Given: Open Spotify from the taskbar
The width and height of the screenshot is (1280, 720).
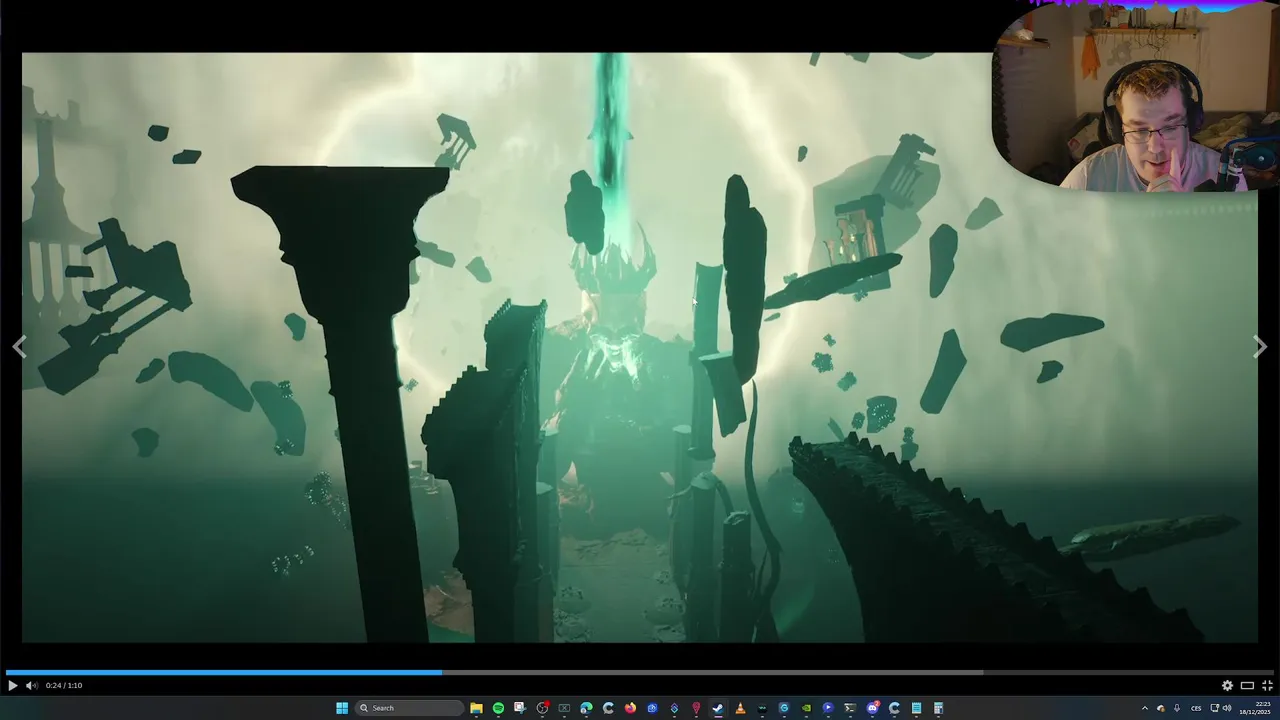Looking at the screenshot, I should (x=498, y=708).
